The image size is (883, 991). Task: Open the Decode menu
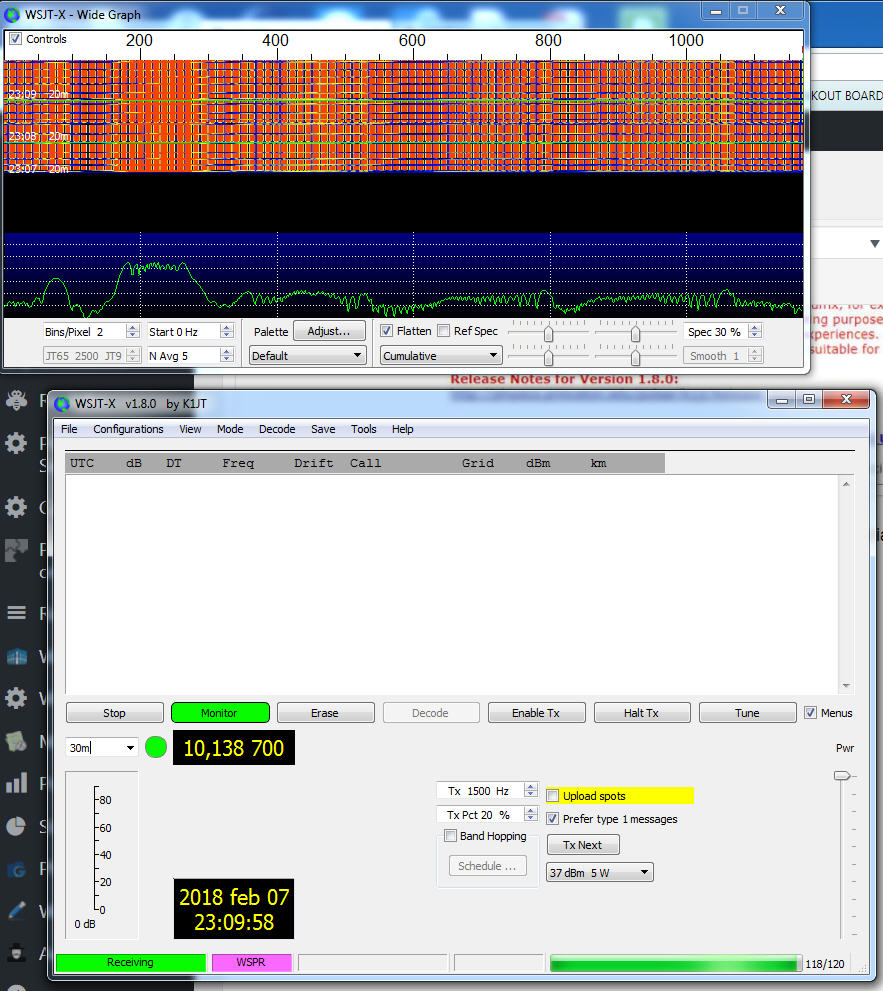(x=277, y=429)
